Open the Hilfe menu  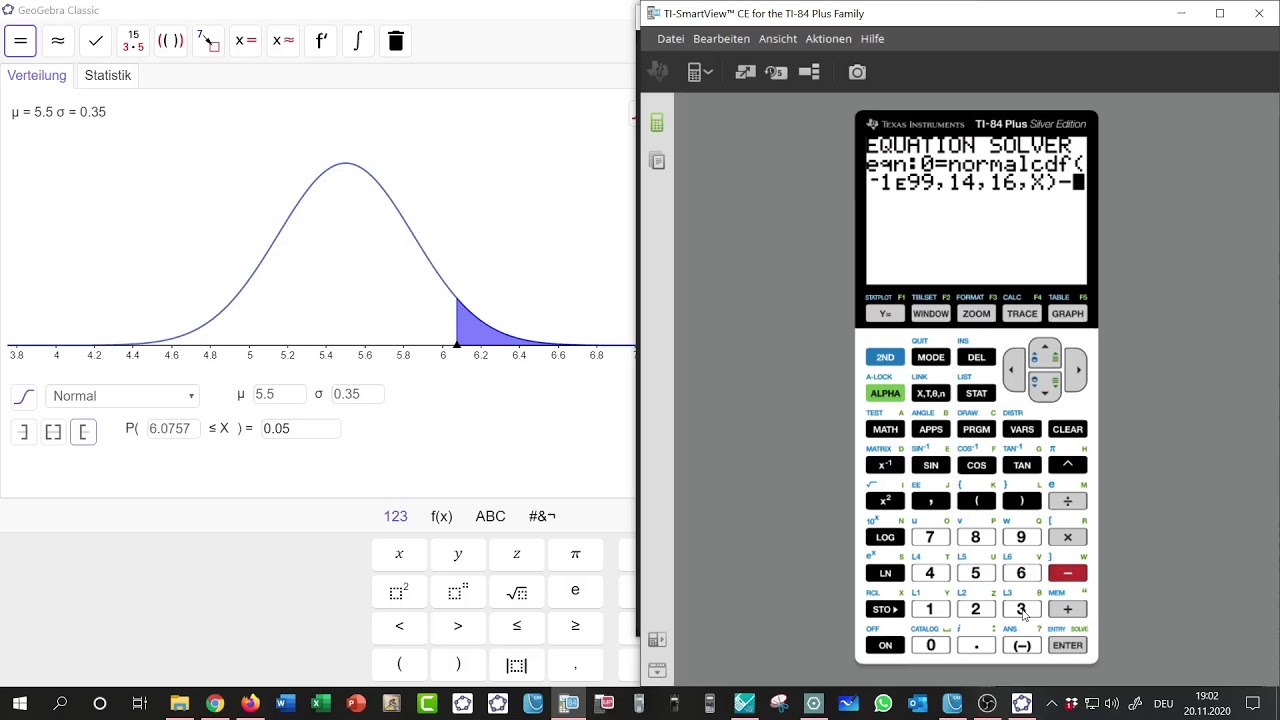pyautogui.click(x=872, y=39)
